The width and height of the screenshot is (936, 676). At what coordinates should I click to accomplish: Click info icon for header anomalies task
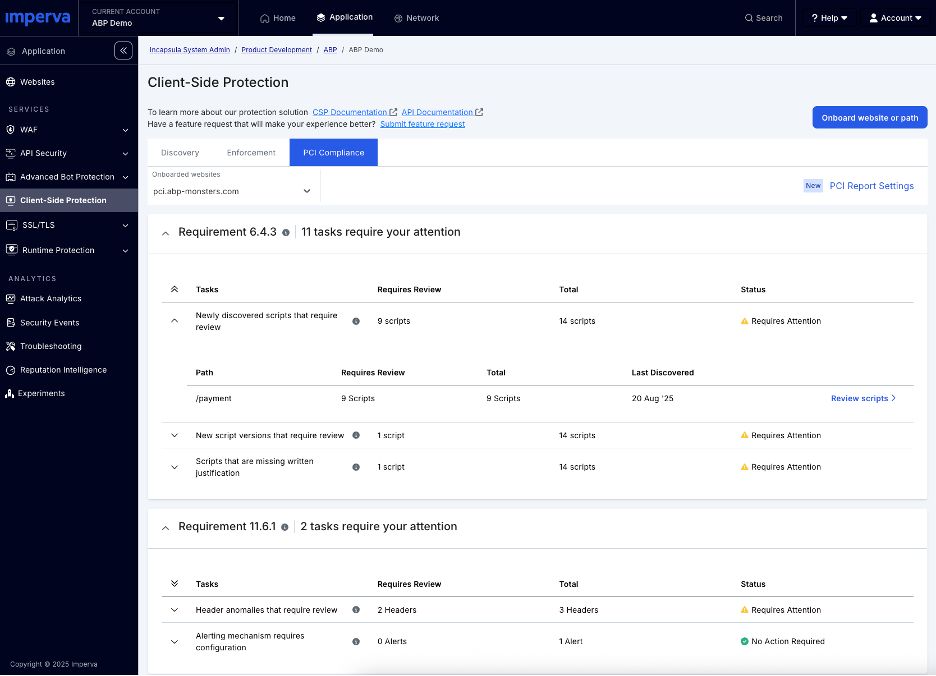point(356,610)
